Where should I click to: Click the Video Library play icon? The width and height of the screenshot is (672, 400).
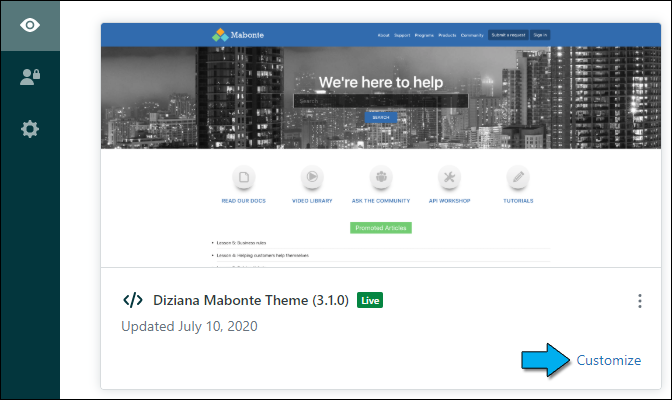pos(312,177)
